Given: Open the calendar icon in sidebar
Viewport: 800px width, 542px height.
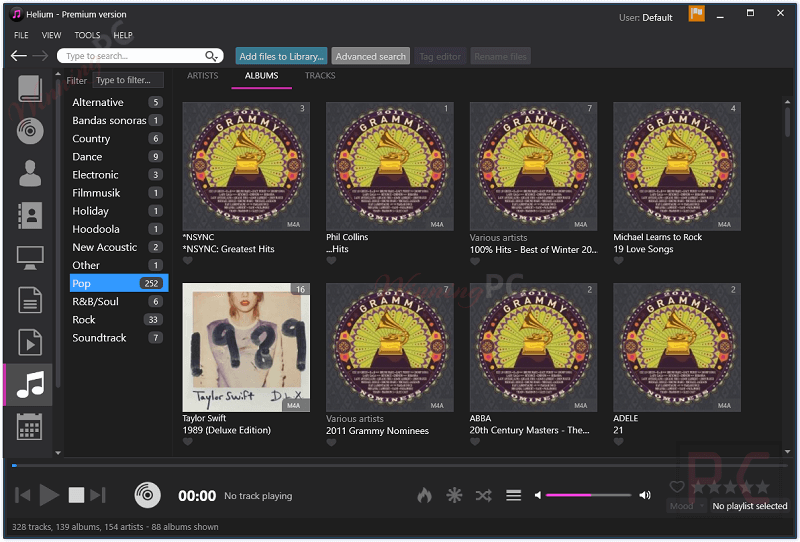Looking at the screenshot, I should [x=30, y=427].
